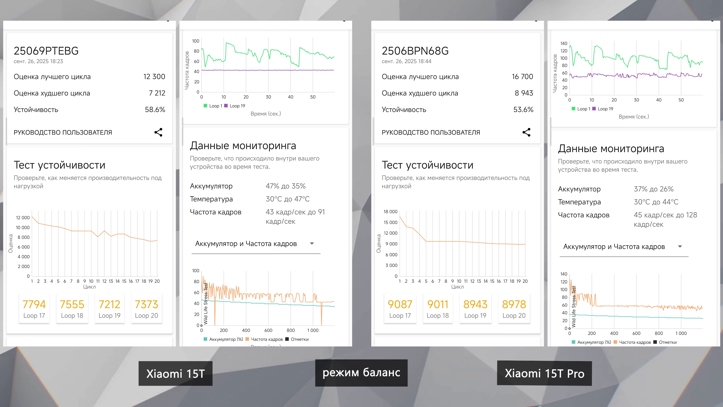Screen dimensions: 723x407
Task: Click the Xiaomi 15T caption label
Action: [175, 373]
